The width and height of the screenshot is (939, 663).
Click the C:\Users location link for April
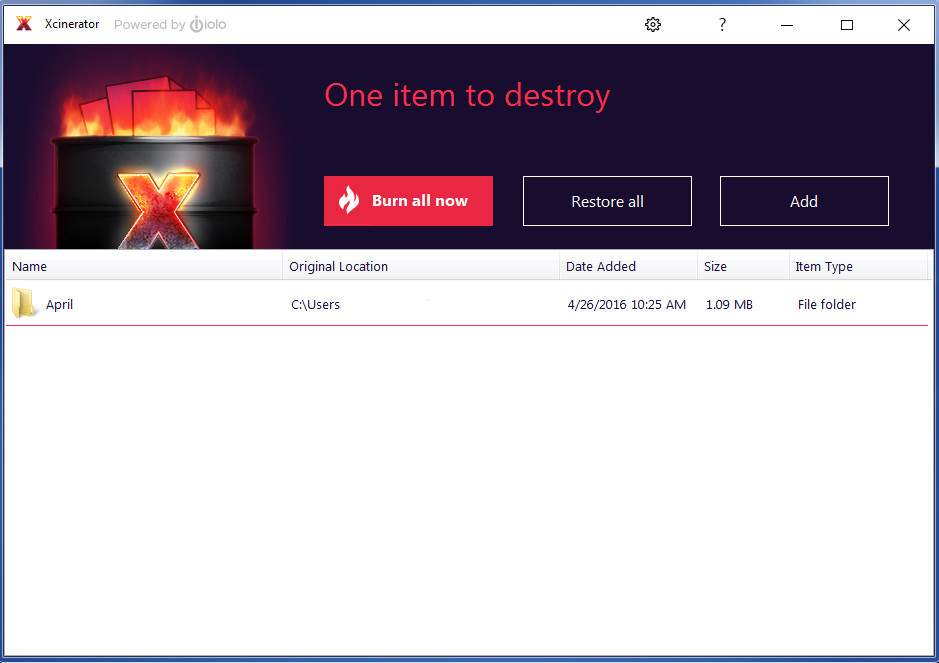point(315,303)
